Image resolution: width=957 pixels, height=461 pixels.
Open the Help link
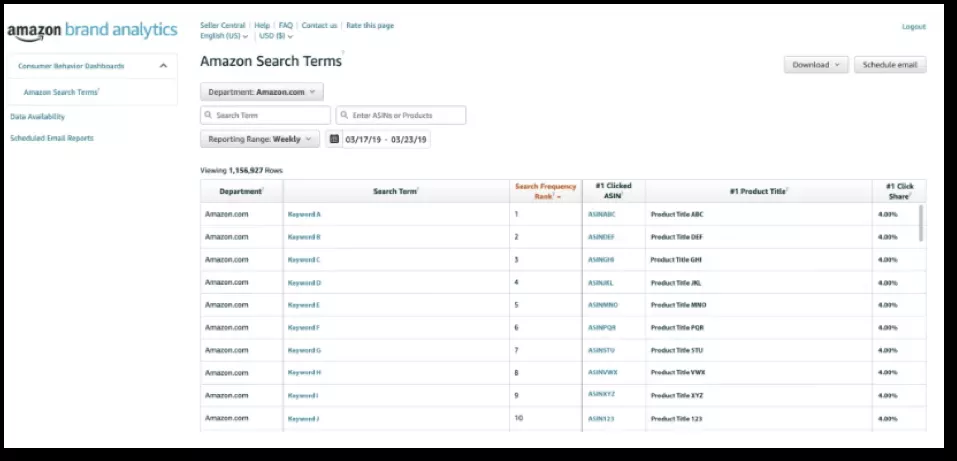pos(262,26)
